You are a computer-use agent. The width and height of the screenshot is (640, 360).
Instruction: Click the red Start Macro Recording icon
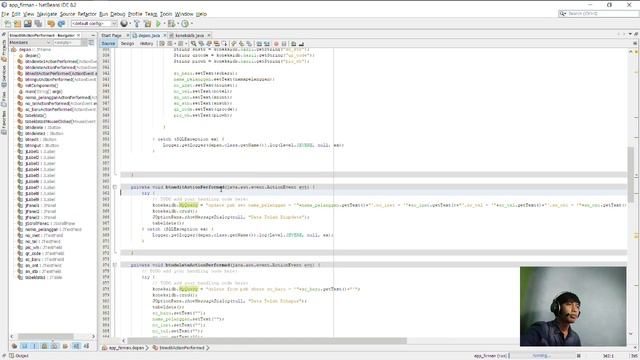click(276, 43)
